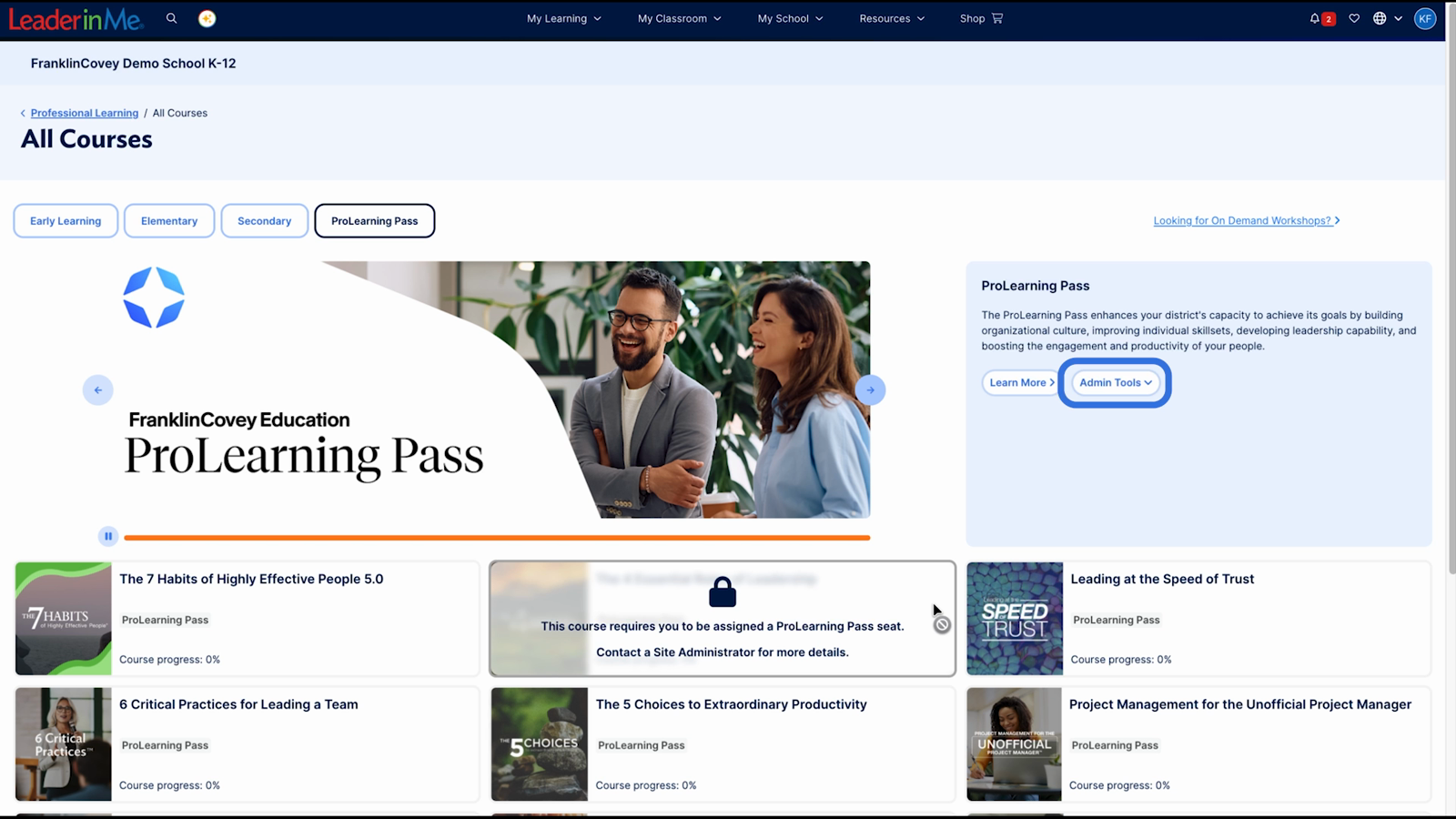Screen dimensions: 1456x819
Task: Expand the My Learning menu
Action: coord(564,18)
